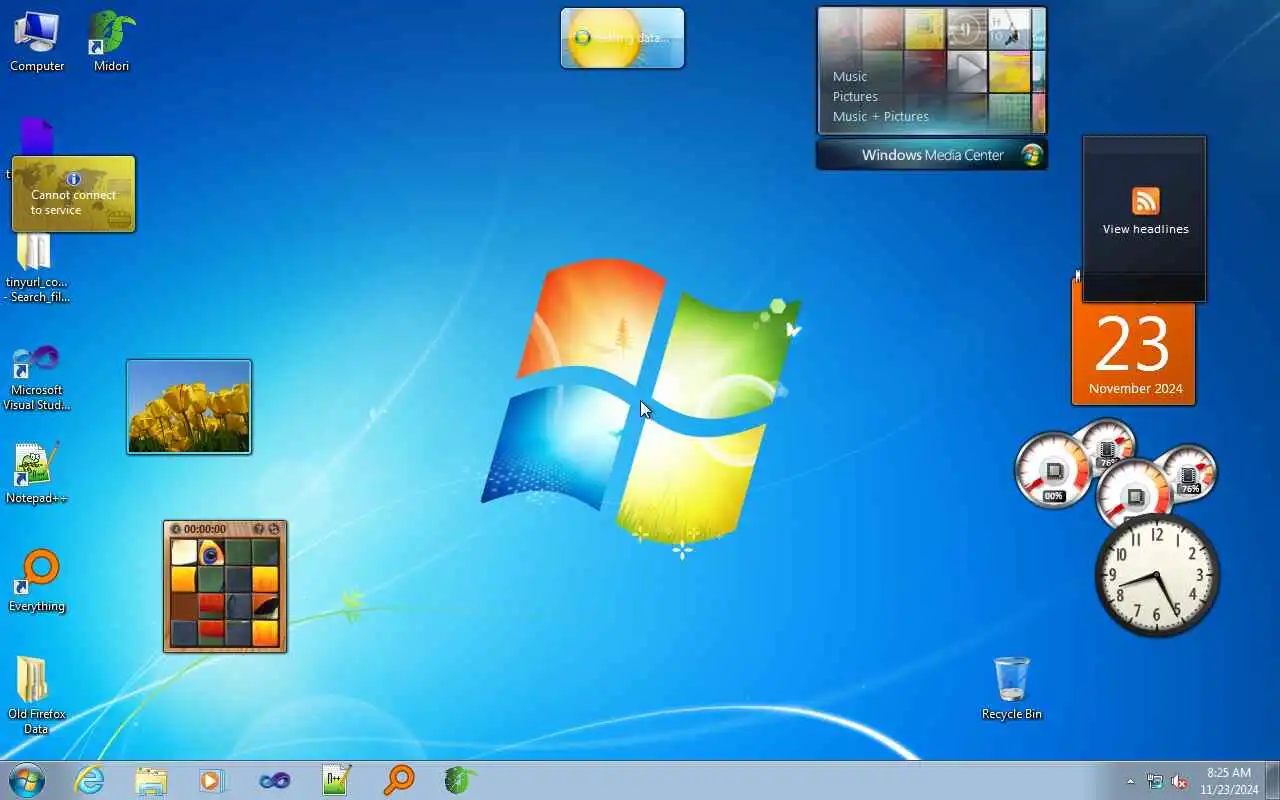Click View headlines in the Feed gadget
Image resolution: width=1280 pixels, height=800 pixels.
click(x=1145, y=229)
